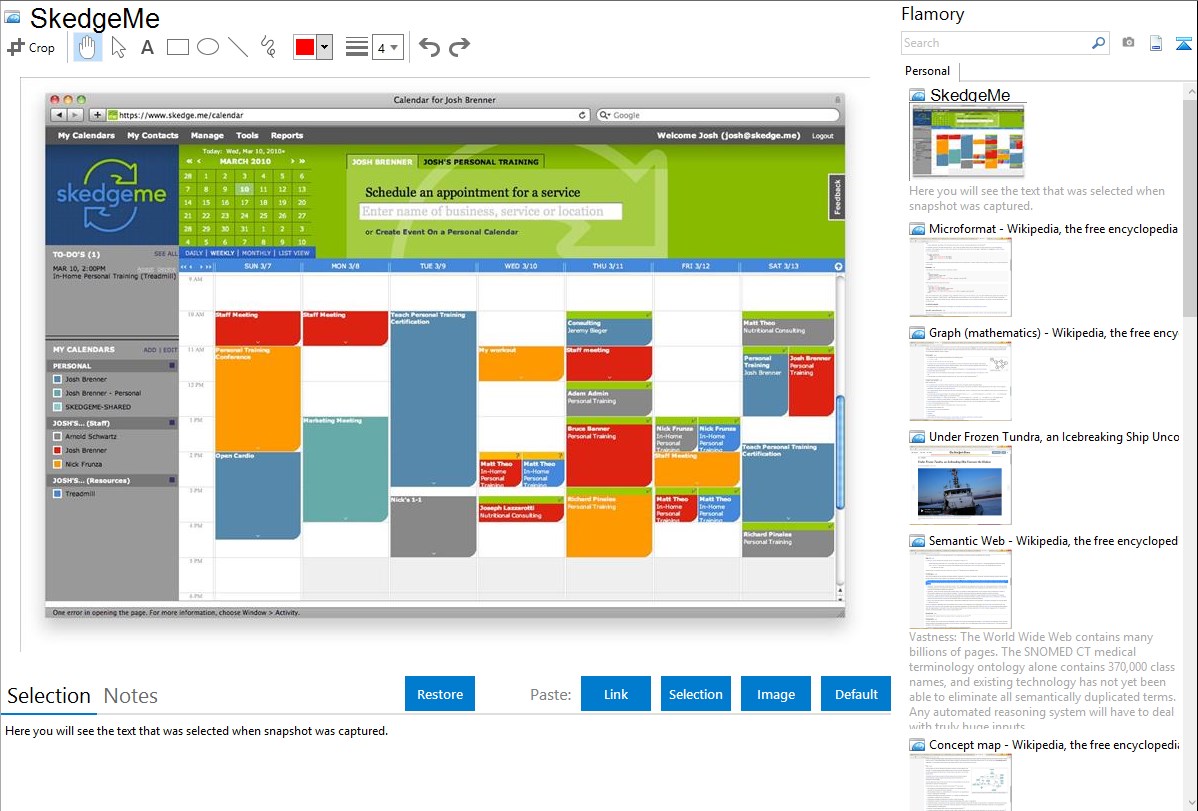Click the search magnifier icon
The width and height of the screenshot is (1198, 811).
click(1098, 43)
